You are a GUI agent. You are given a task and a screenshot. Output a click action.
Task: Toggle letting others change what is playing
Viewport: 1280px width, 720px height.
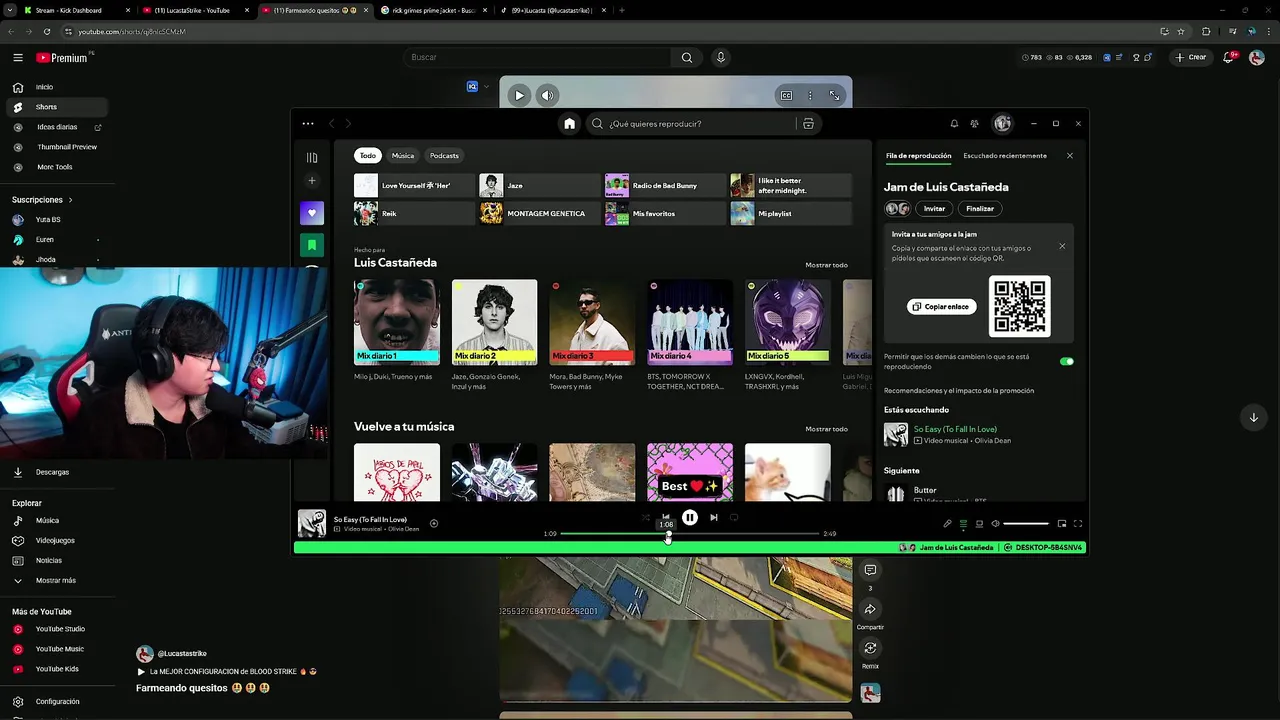[1066, 361]
